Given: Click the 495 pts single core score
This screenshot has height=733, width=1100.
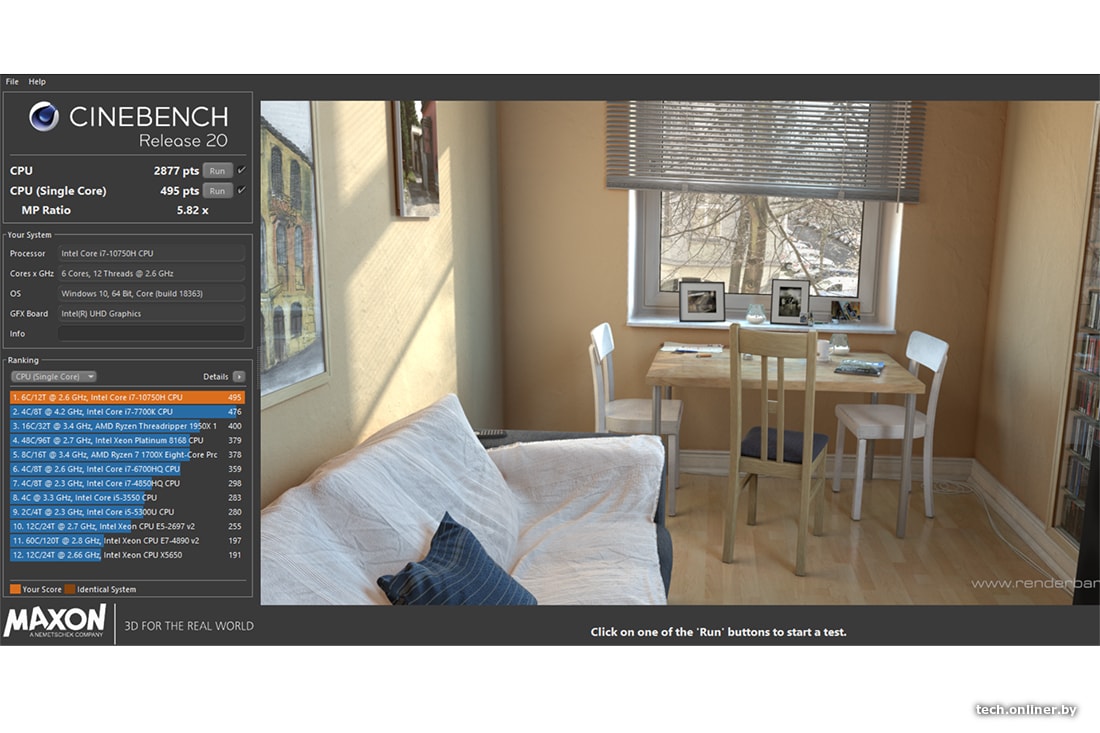Looking at the screenshot, I should [x=180, y=191].
